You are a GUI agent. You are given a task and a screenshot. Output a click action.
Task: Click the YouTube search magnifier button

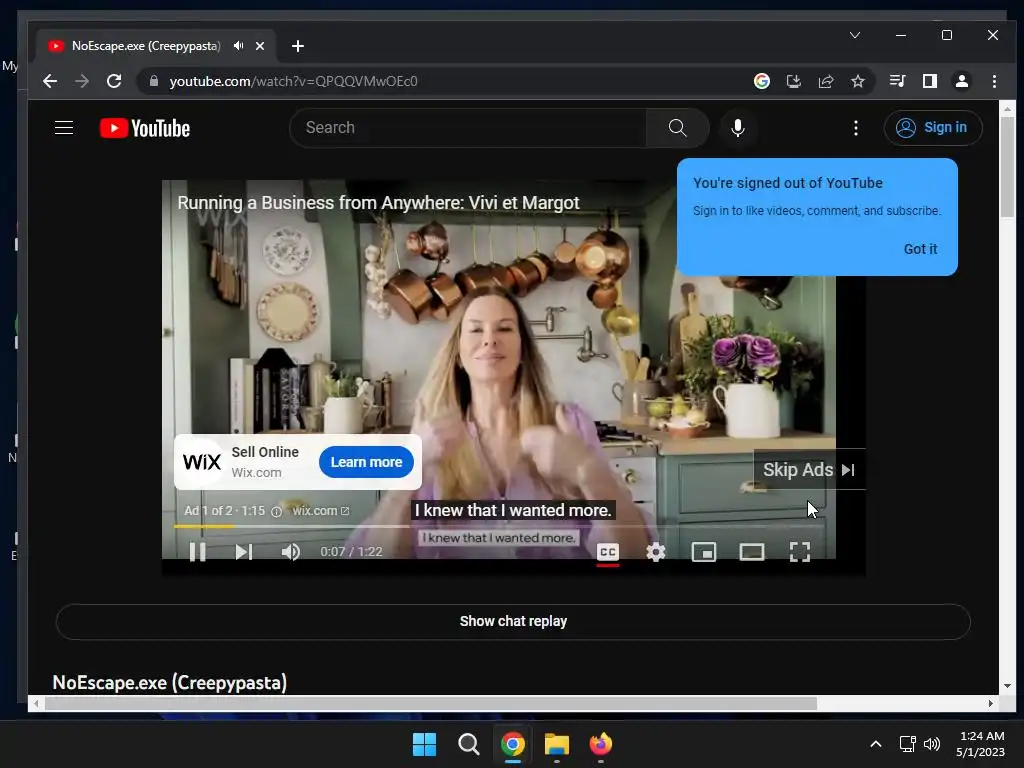point(677,127)
